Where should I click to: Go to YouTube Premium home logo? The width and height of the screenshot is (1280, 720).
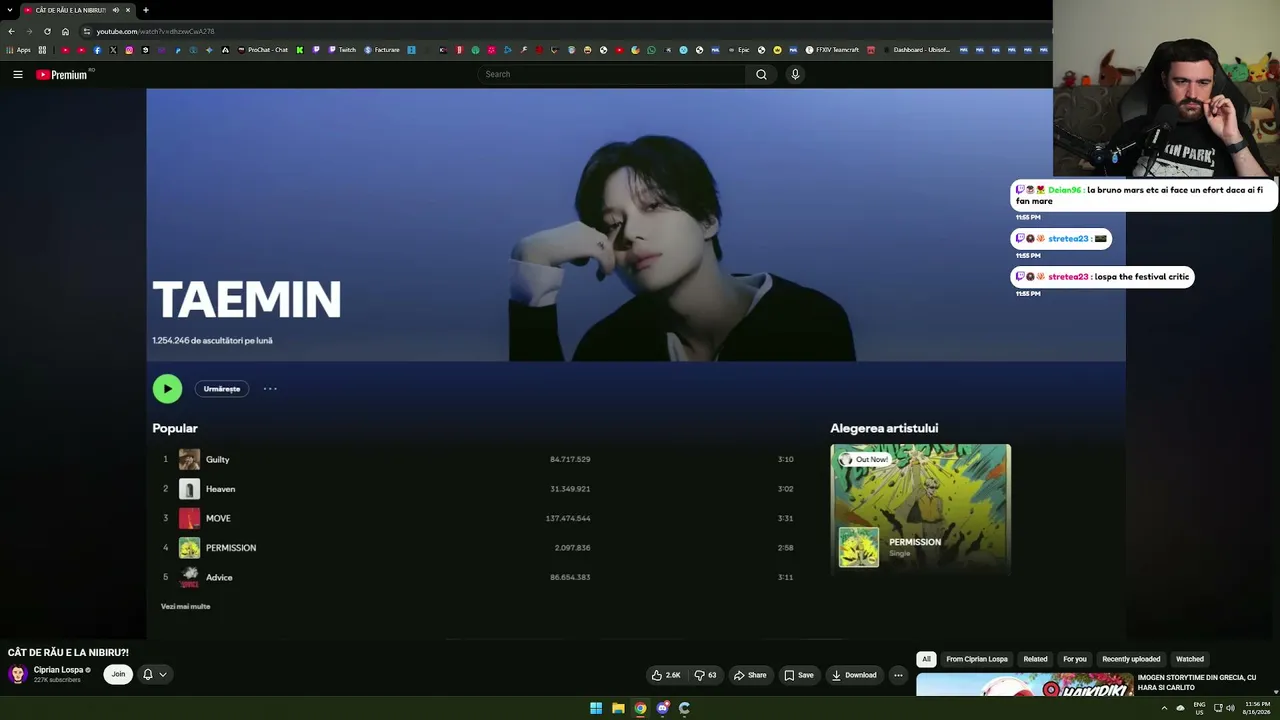point(64,74)
